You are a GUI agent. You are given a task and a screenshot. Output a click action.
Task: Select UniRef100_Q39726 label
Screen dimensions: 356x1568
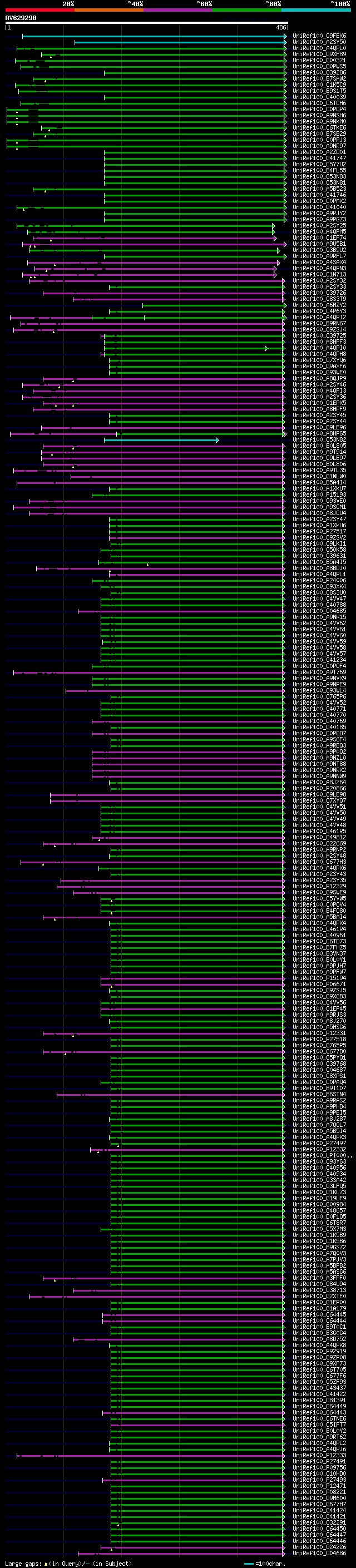pyautogui.click(x=319, y=293)
